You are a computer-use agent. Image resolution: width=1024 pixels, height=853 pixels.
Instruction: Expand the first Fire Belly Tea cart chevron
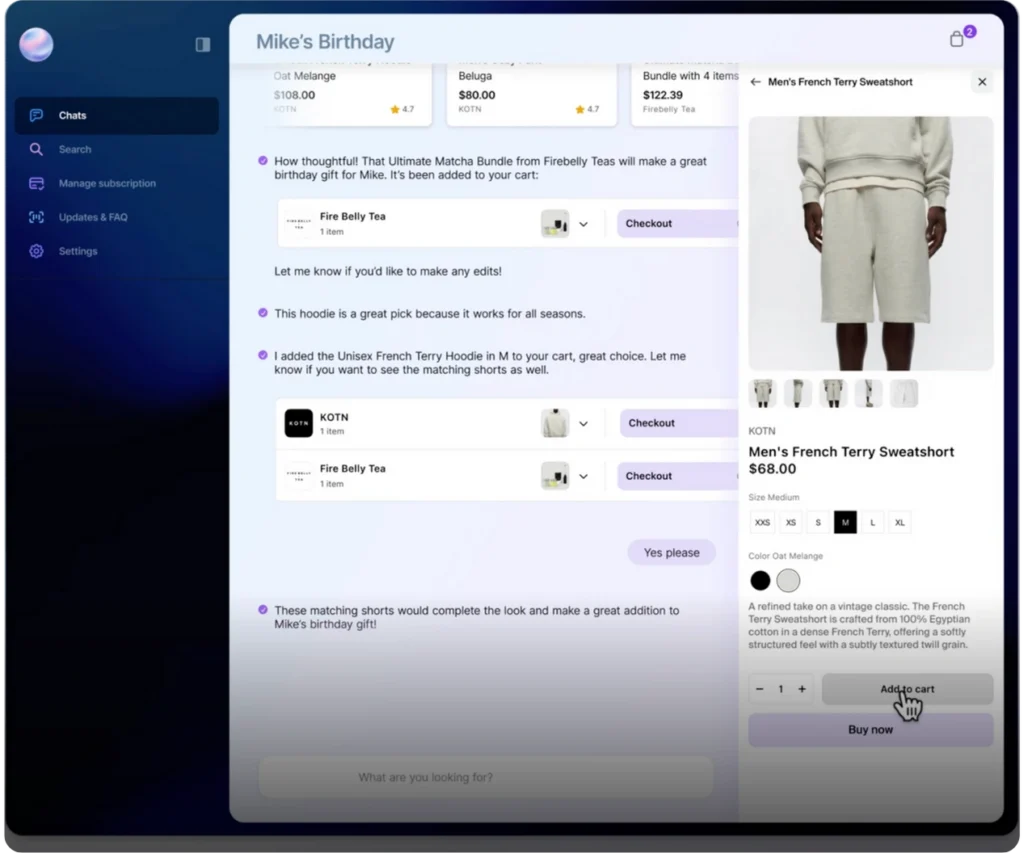tap(583, 224)
